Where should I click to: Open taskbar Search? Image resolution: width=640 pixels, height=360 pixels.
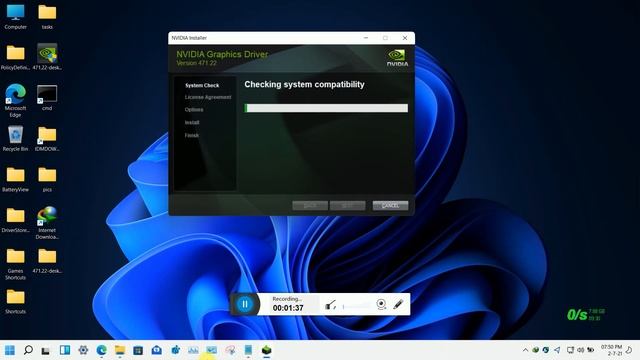click(x=28, y=350)
